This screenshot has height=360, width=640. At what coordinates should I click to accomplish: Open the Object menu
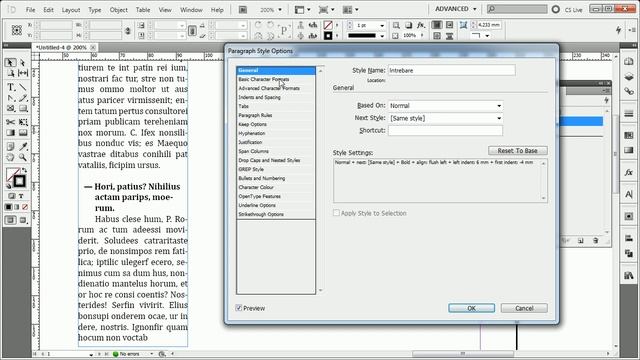pos(118,10)
